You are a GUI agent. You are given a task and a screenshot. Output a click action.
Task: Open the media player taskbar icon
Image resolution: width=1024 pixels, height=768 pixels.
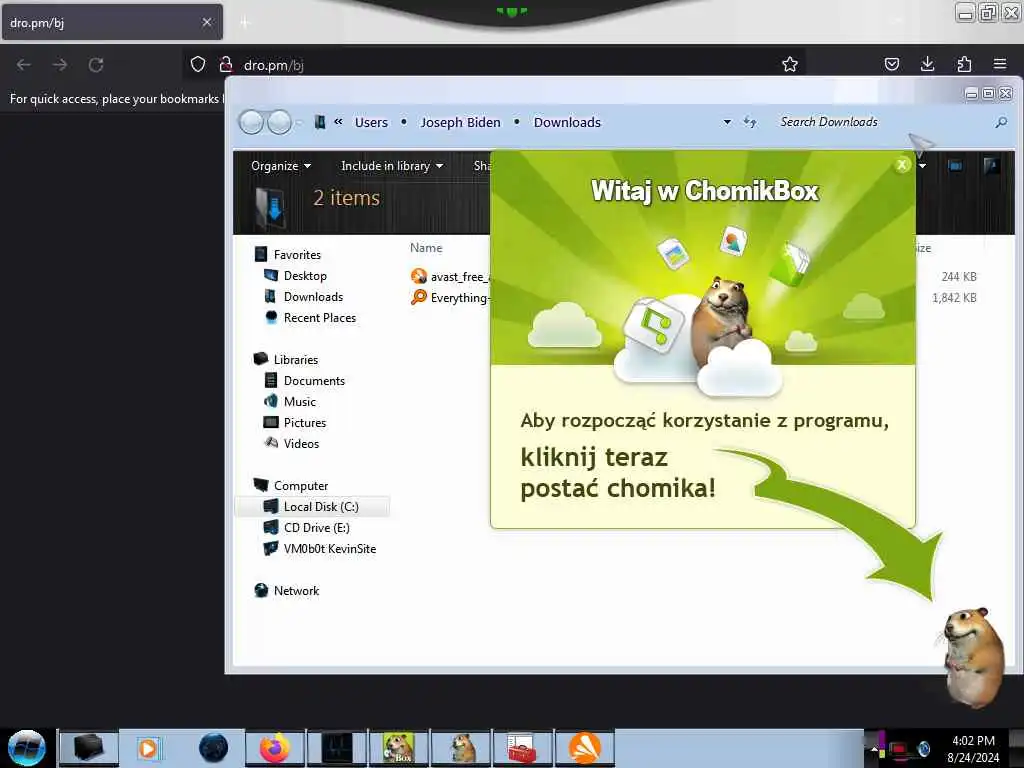148,748
